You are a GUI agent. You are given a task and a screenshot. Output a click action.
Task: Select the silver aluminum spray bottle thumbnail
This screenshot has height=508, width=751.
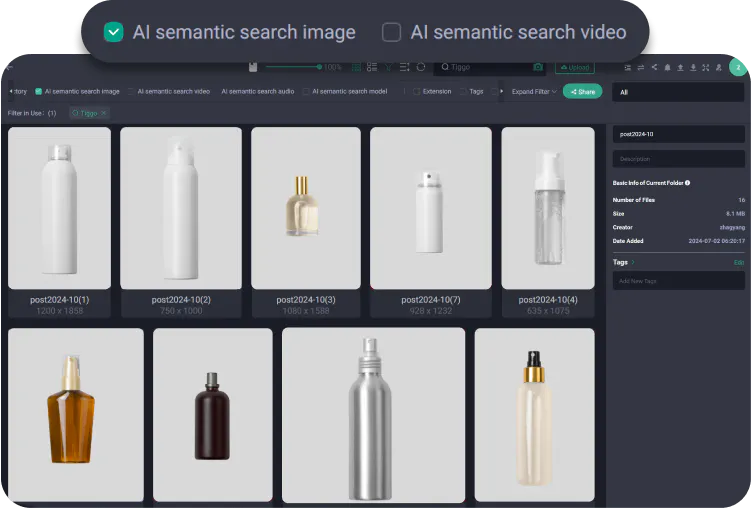pyautogui.click(x=373, y=415)
